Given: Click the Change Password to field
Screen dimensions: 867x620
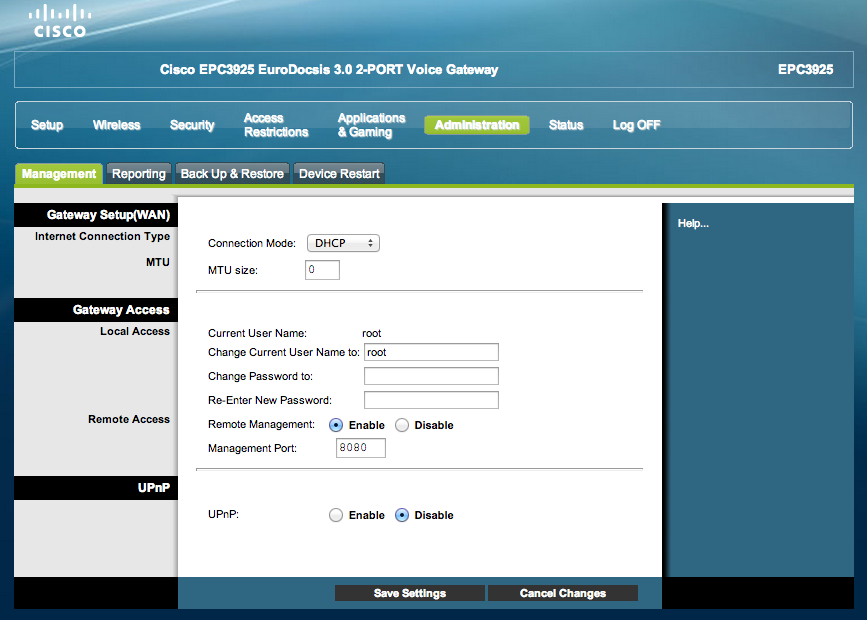Looking at the screenshot, I should click(431, 376).
